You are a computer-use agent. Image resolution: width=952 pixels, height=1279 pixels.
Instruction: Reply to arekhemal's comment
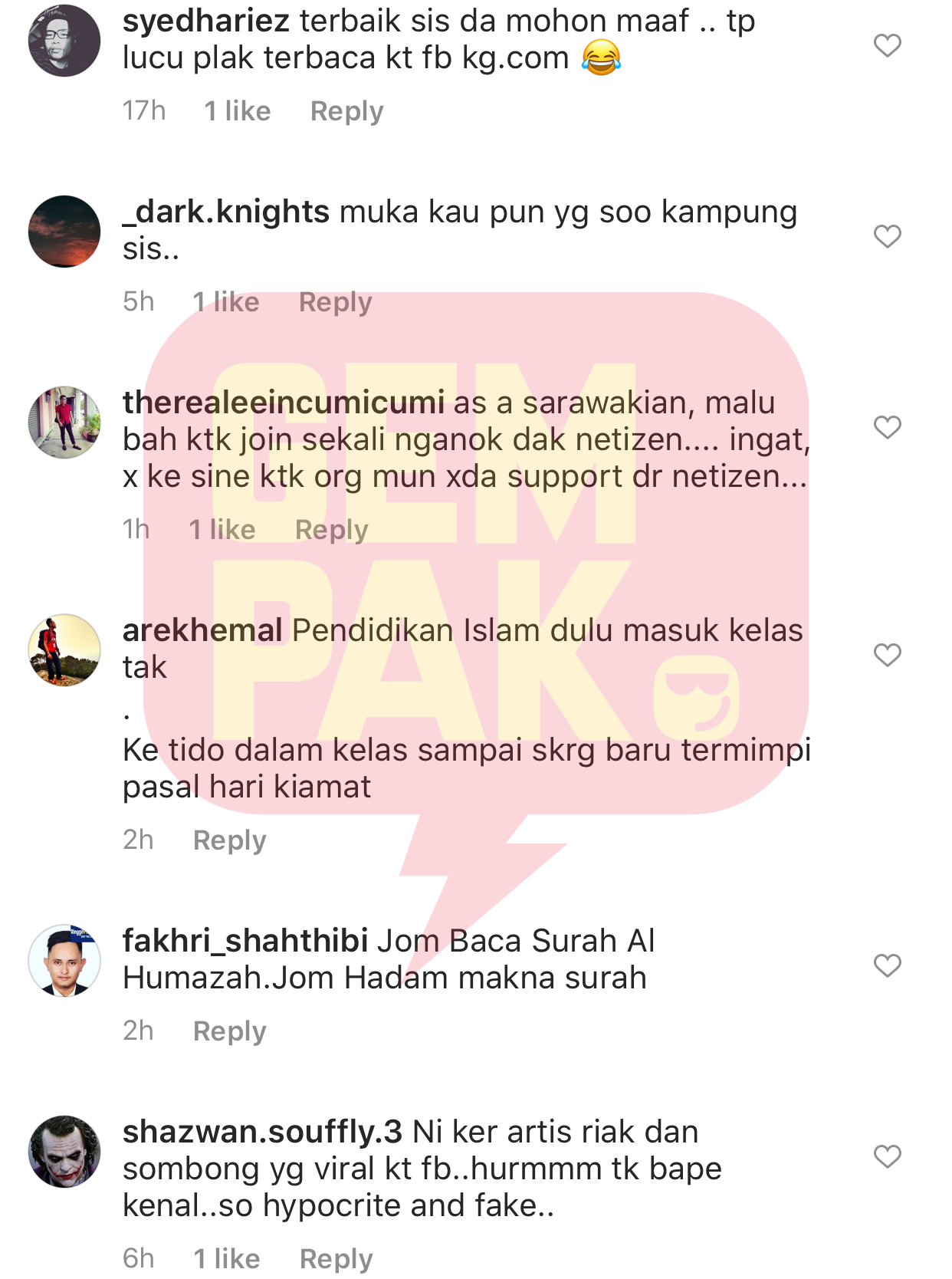pos(229,841)
